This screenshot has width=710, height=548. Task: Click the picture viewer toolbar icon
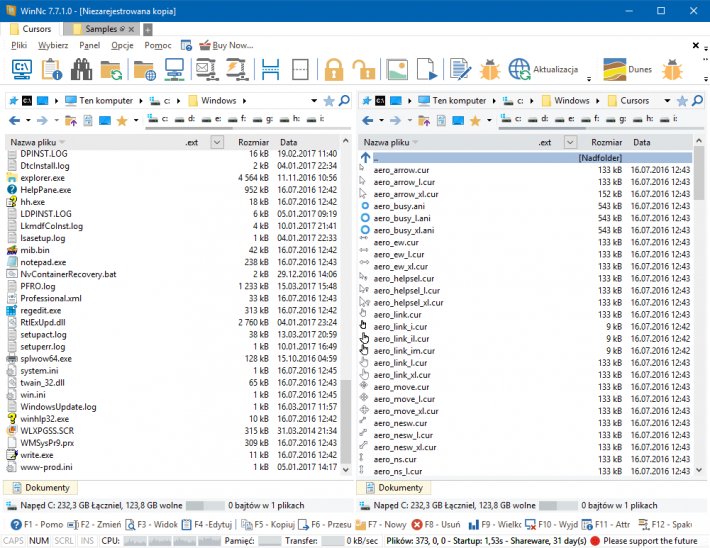397,69
